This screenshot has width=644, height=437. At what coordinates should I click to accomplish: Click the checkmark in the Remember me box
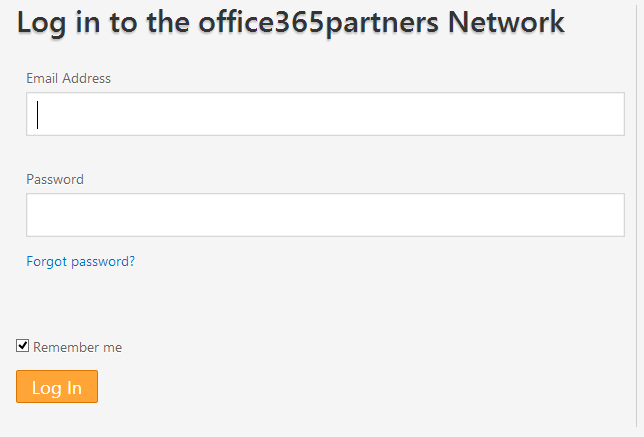23,345
